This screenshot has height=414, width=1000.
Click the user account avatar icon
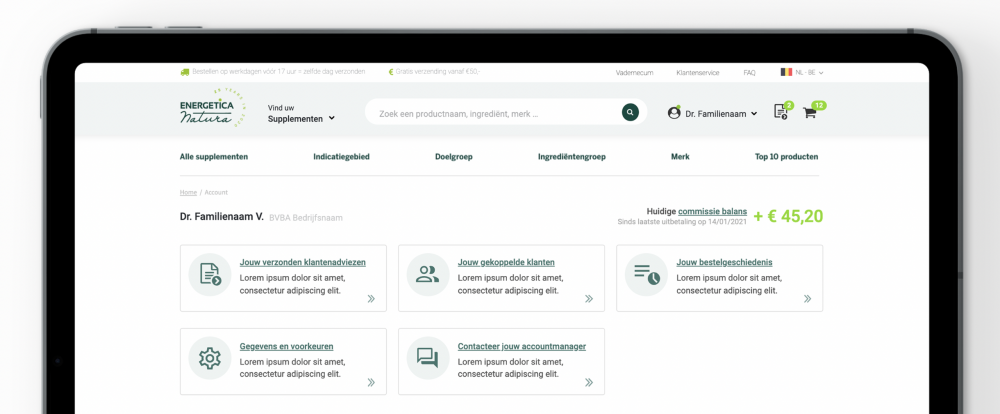674,113
